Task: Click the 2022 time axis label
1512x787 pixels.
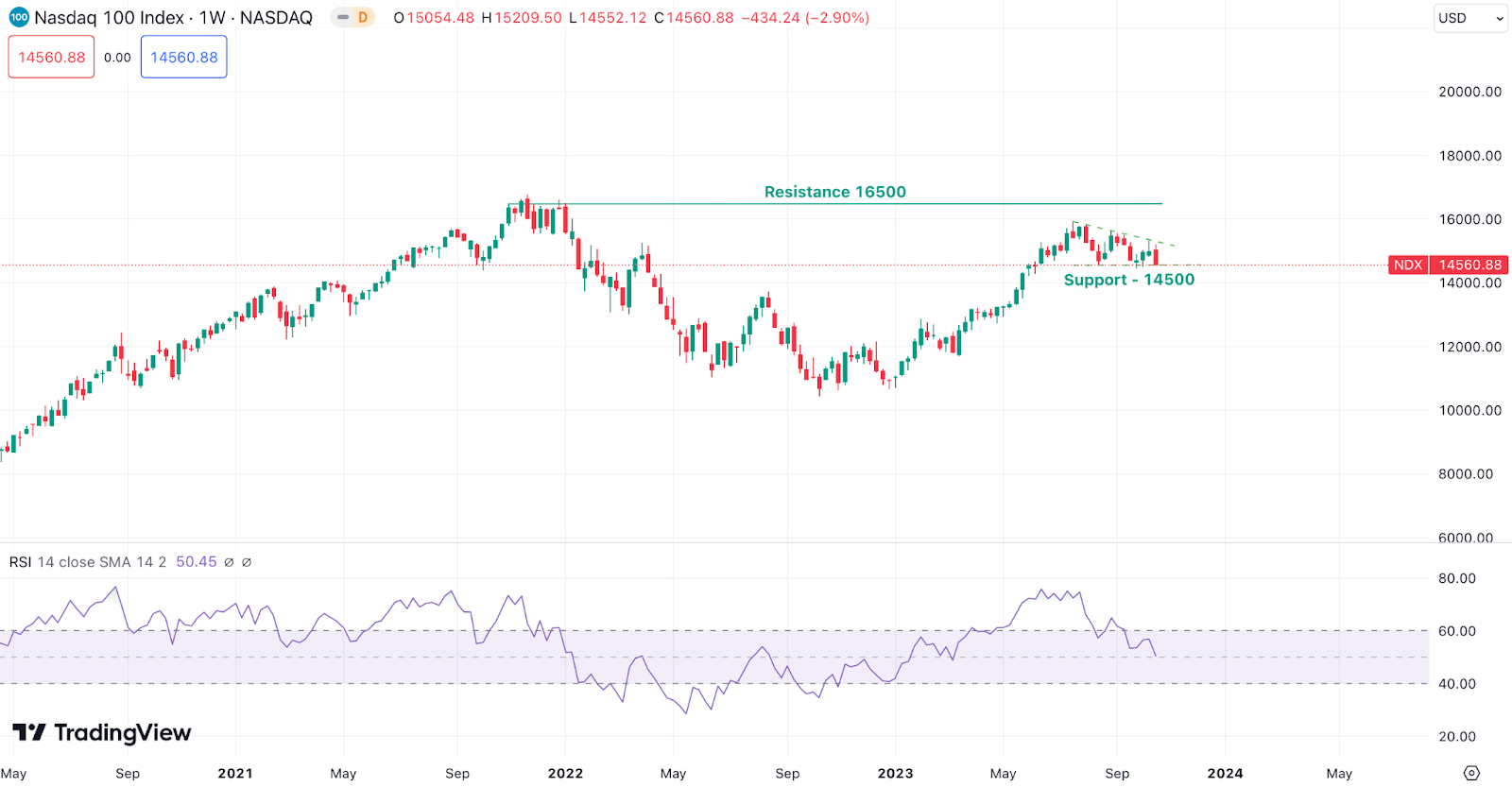Action: [565, 773]
